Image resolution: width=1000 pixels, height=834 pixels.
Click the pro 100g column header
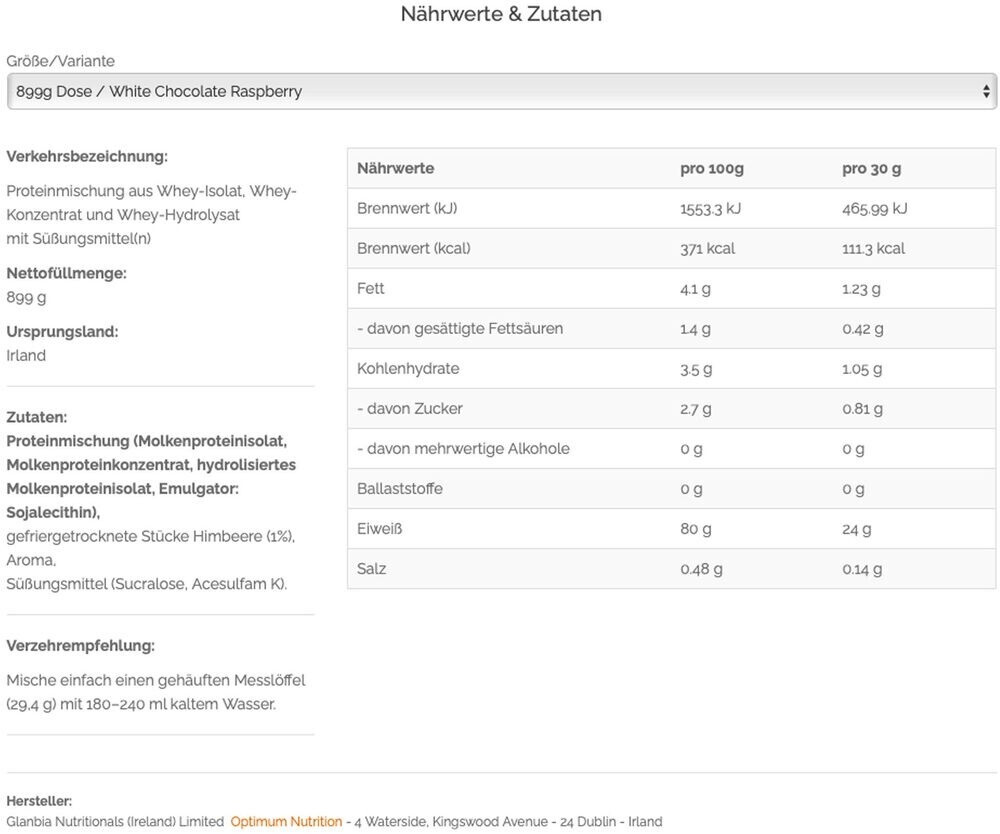[x=712, y=168]
